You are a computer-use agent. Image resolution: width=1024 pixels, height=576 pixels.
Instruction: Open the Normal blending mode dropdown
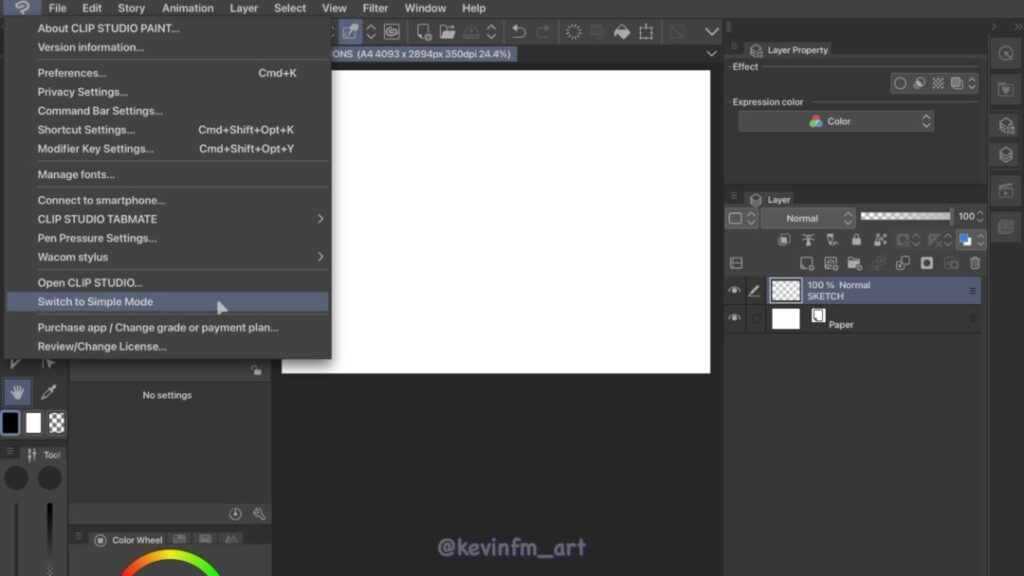(808, 218)
